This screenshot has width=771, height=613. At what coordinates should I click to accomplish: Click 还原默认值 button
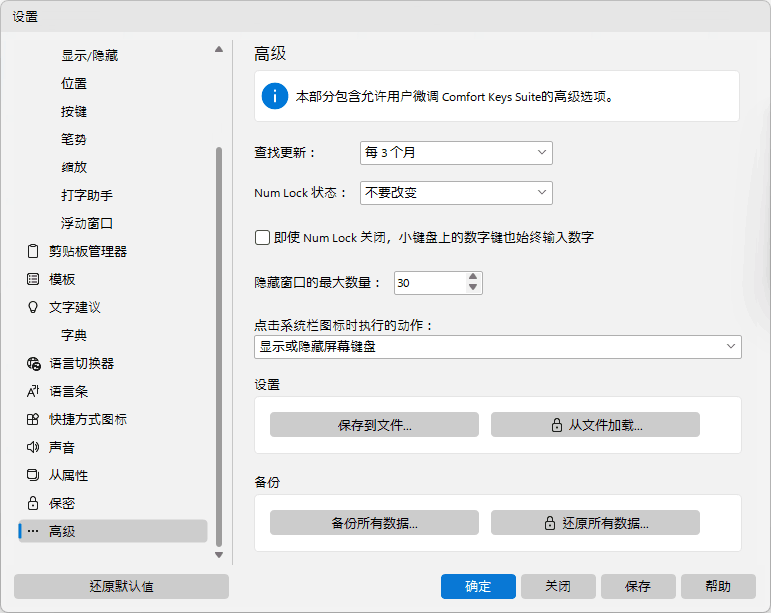(121, 586)
